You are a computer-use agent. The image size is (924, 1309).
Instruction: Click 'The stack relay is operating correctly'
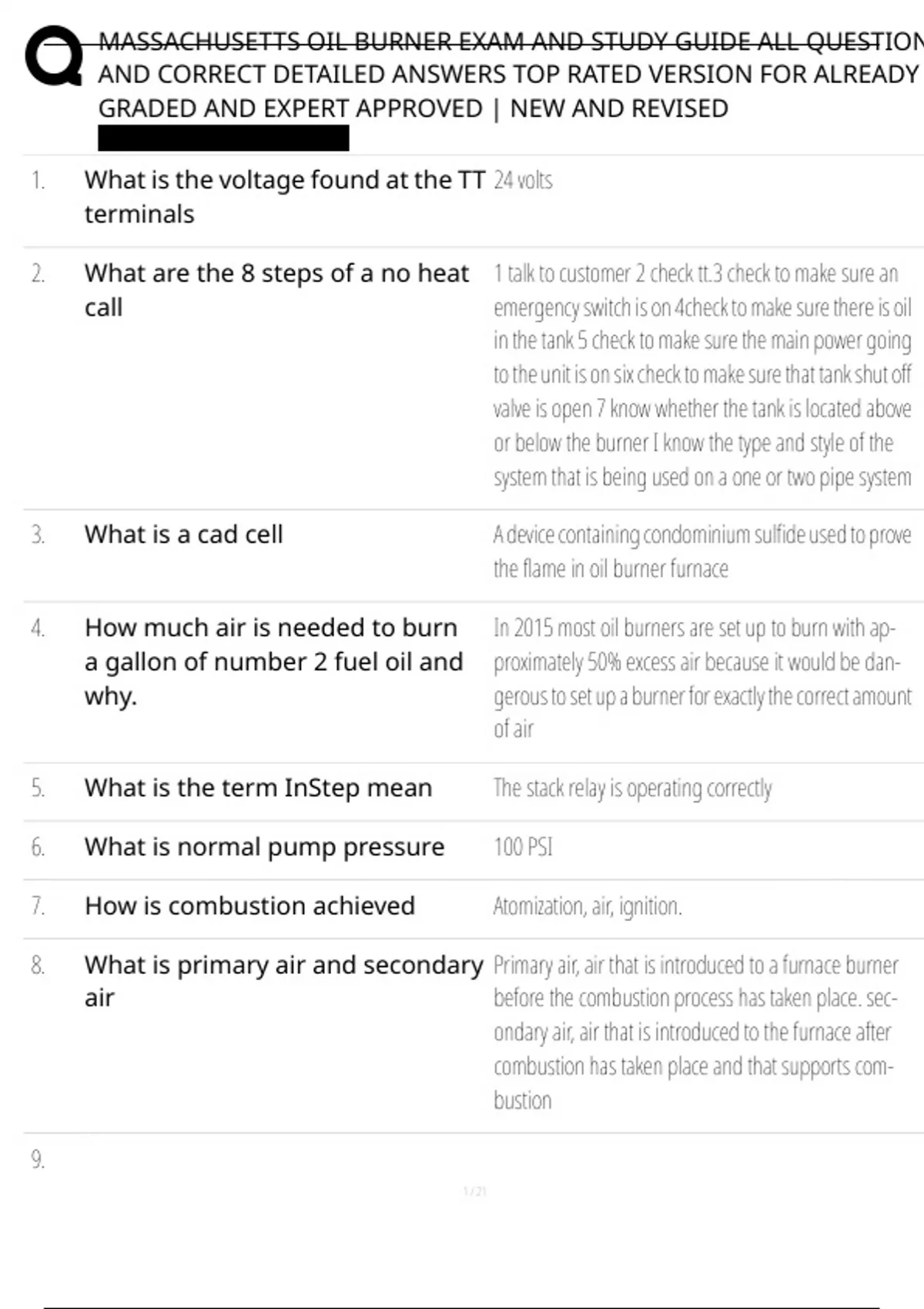coord(632,788)
